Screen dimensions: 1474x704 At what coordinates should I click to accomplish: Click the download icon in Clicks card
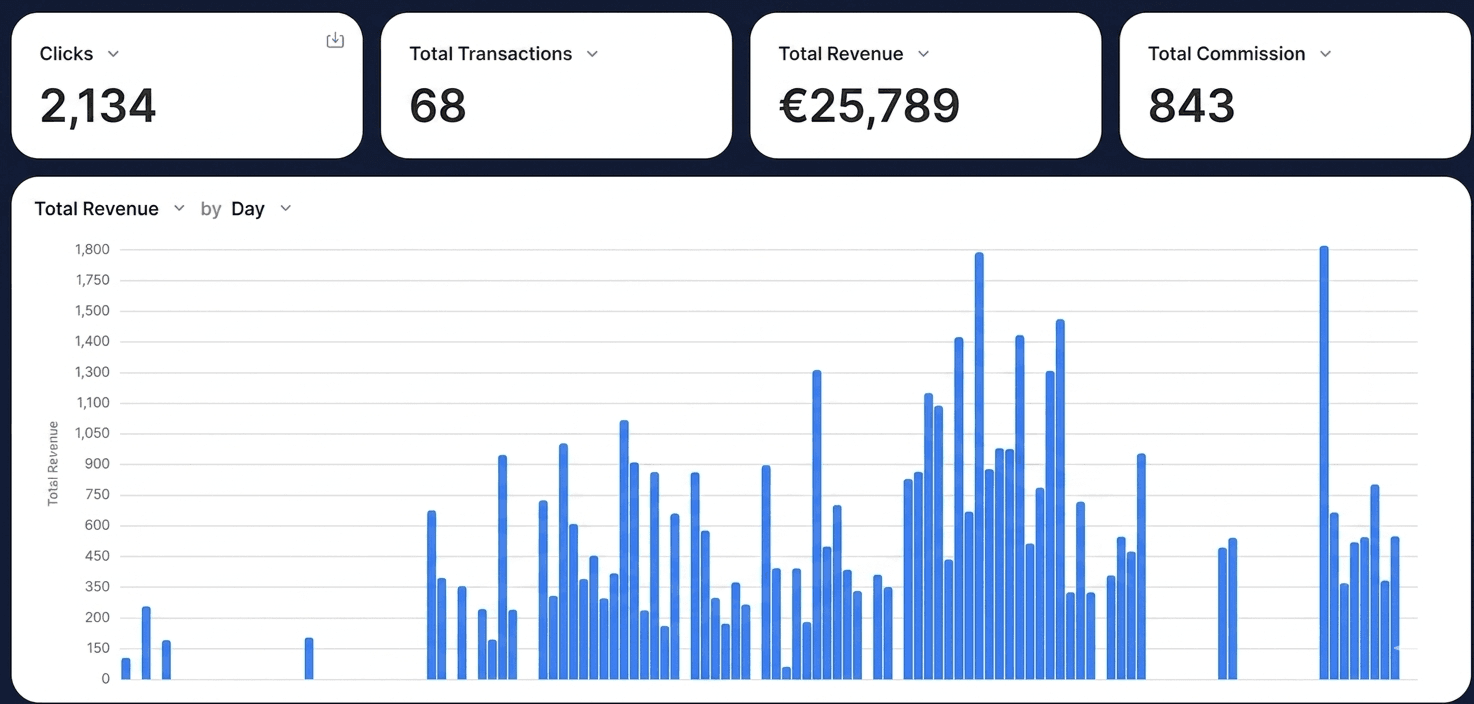[x=335, y=40]
